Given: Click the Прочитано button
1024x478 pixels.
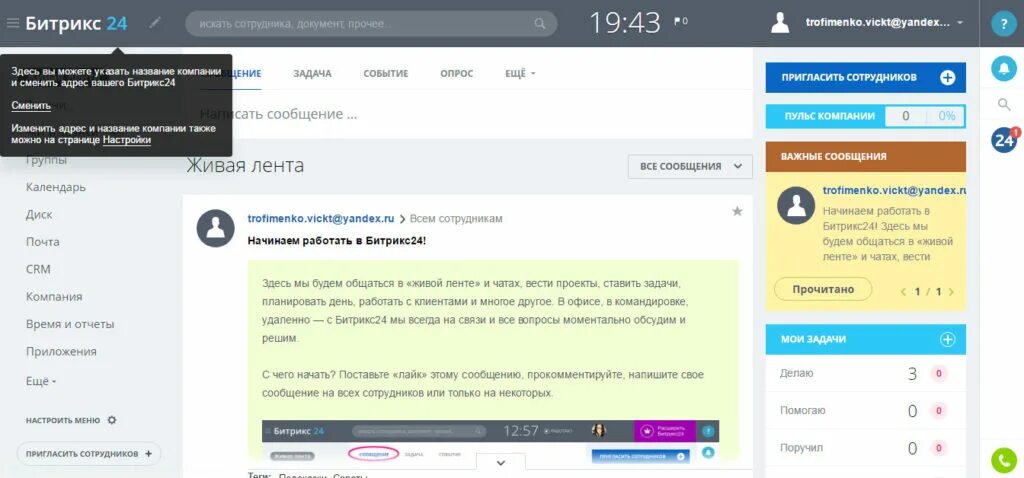Looking at the screenshot, I should [x=823, y=289].
